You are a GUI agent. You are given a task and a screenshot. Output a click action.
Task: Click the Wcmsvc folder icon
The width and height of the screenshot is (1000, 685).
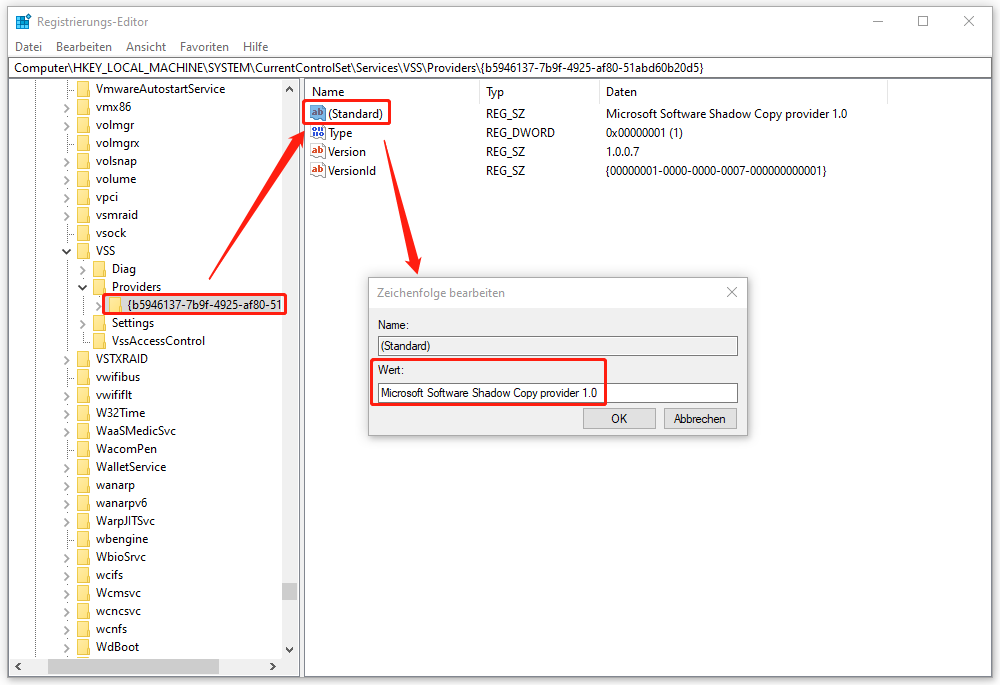(x=84, y=593)
